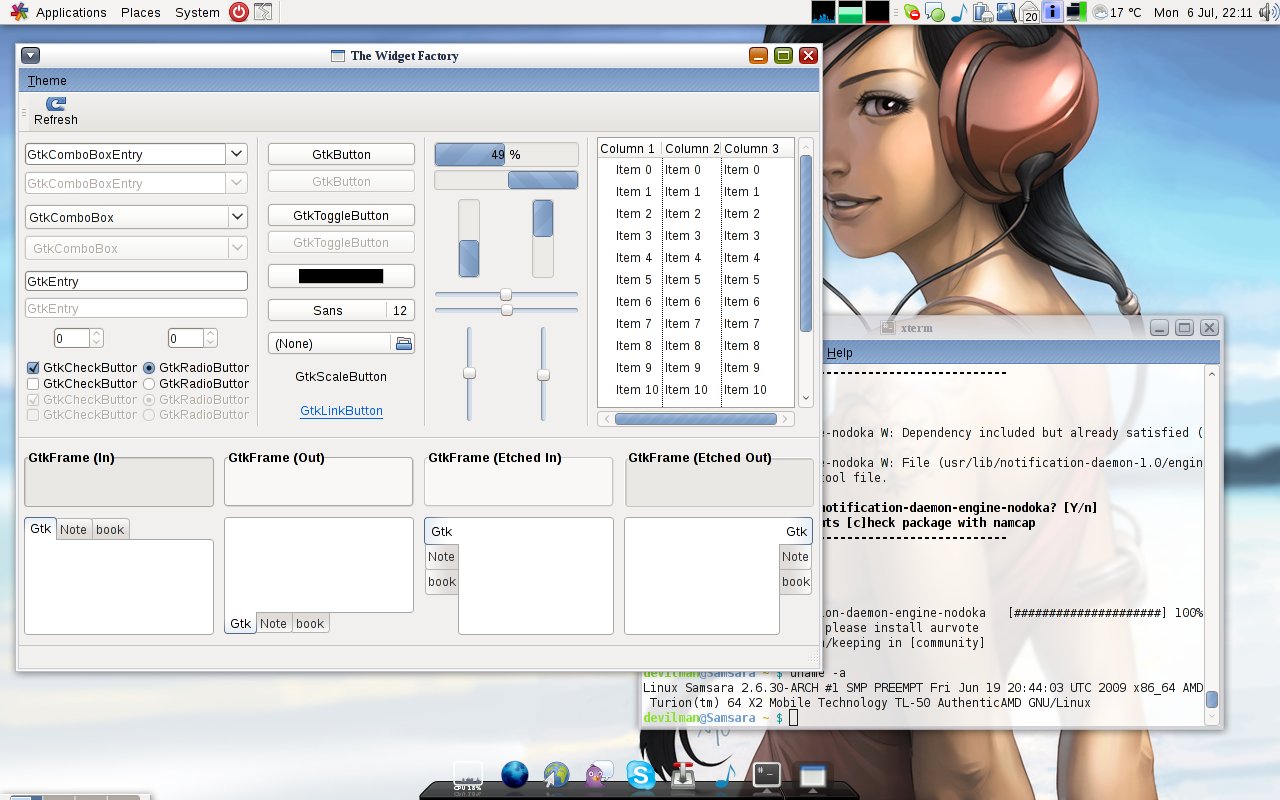Screen dimensions: 1280x800
Task: Click the Column 3 header
Action: coord(757,148)
